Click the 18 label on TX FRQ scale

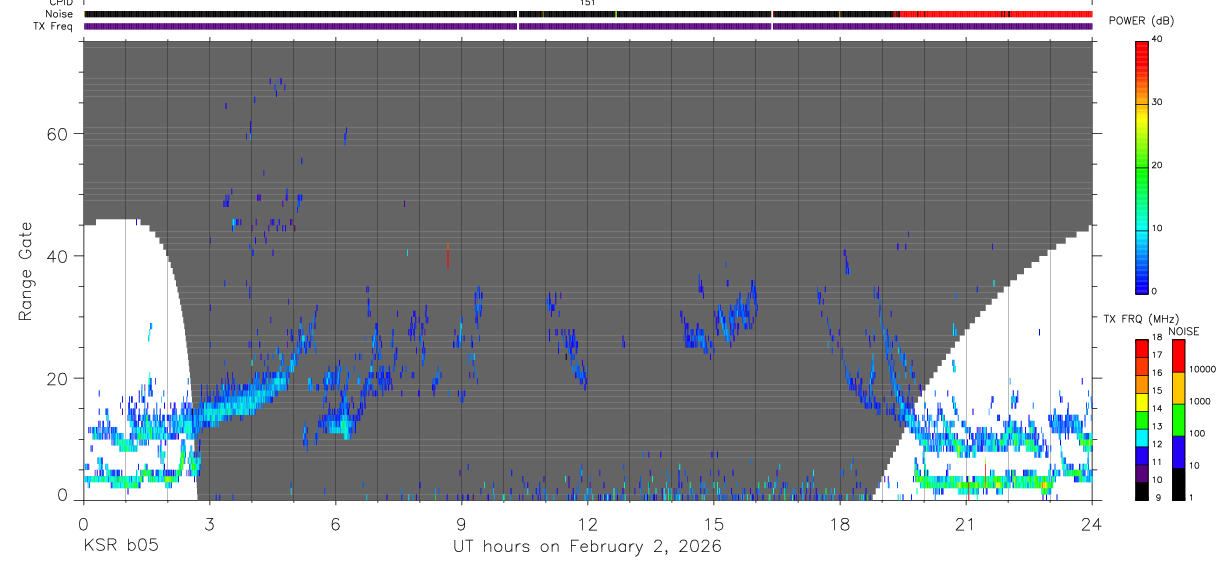click(x=1156, y=337)
